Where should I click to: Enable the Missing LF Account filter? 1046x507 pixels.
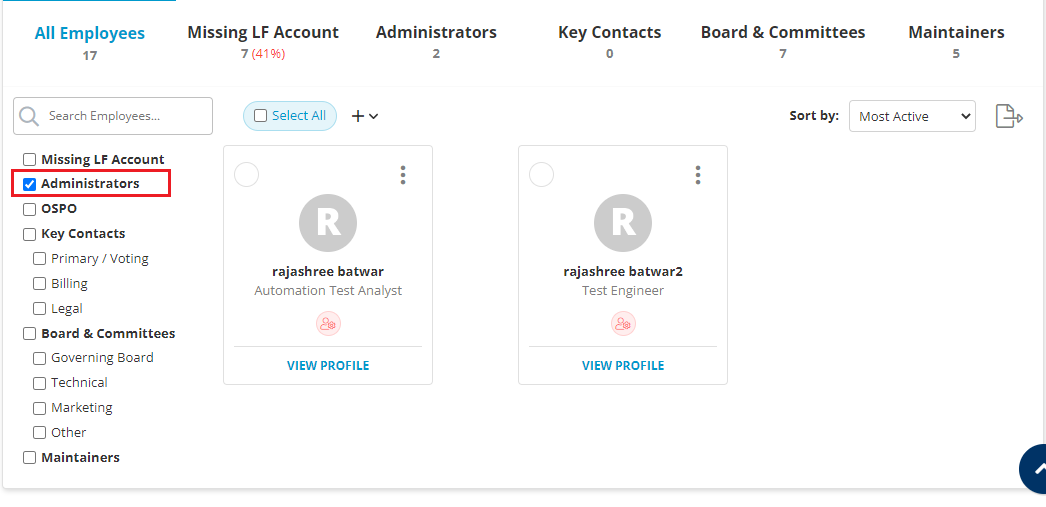click(x=30, y=160)
